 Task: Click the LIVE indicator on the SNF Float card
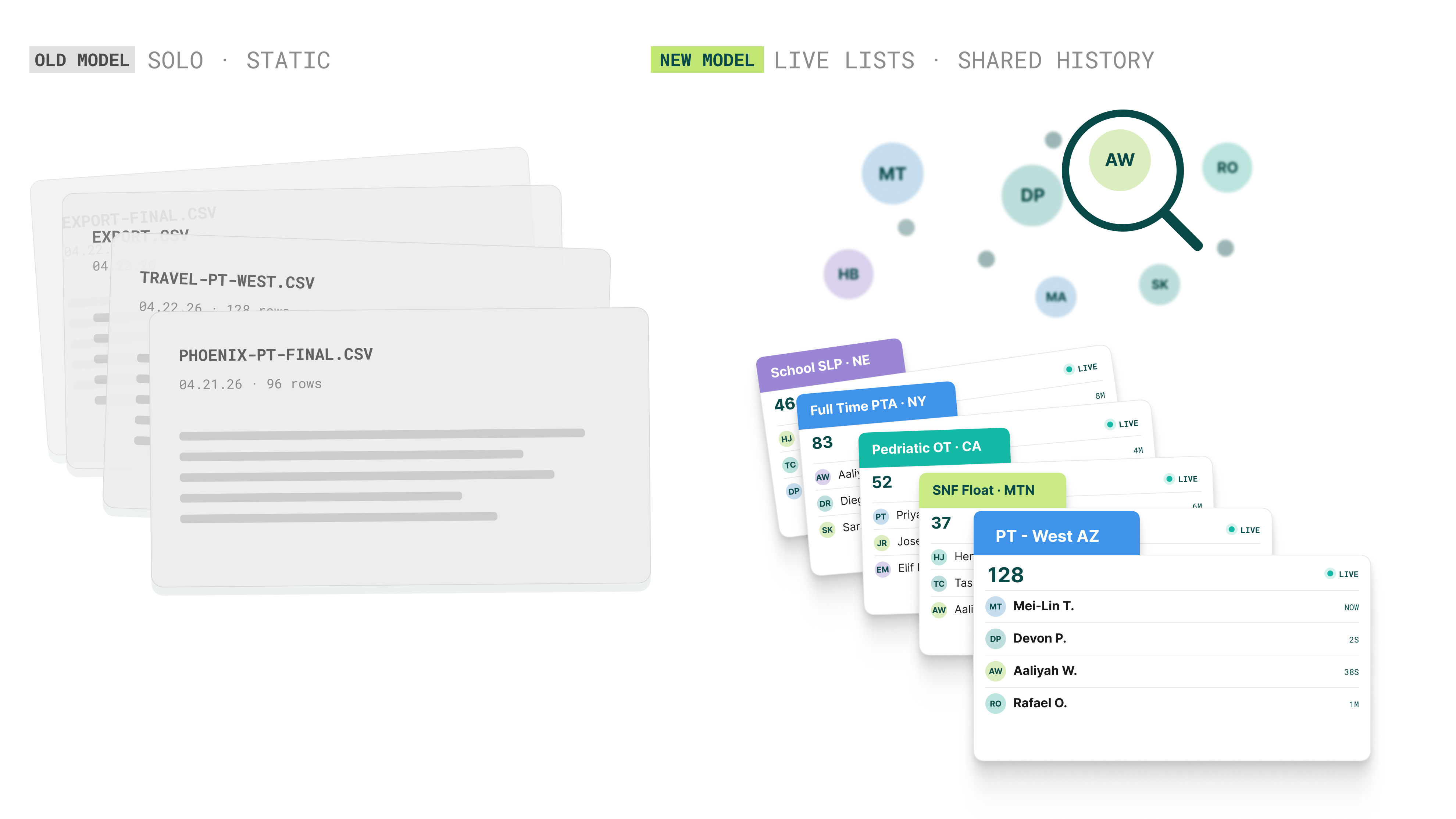pos(1242,530)
